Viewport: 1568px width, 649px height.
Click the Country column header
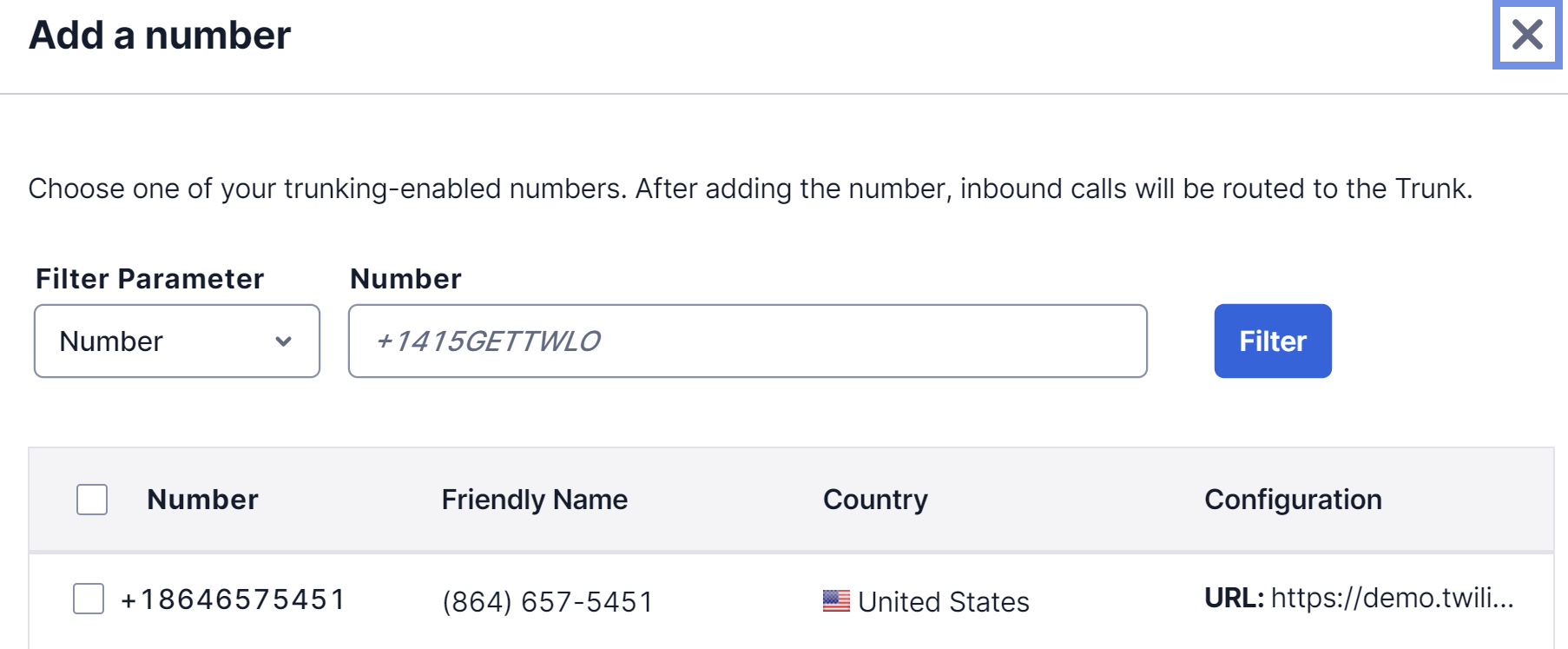tap(875, 500)
